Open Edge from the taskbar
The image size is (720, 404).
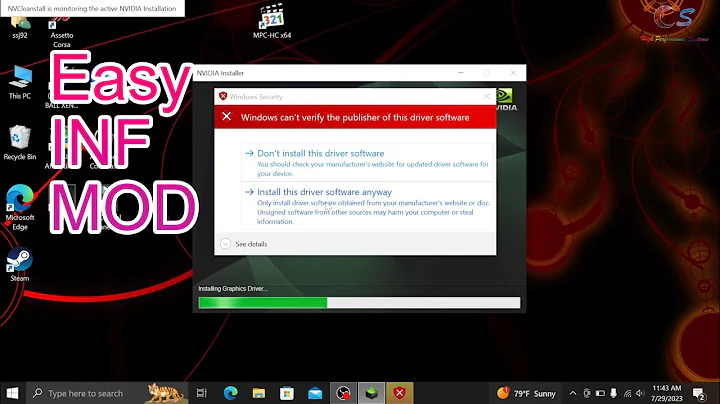(231, 393)
